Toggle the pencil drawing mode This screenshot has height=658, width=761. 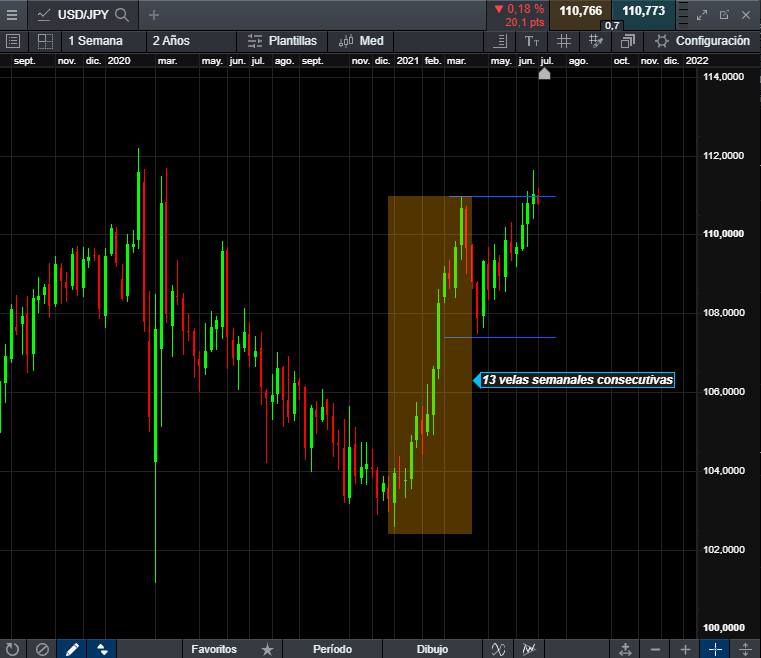[72, 649]
